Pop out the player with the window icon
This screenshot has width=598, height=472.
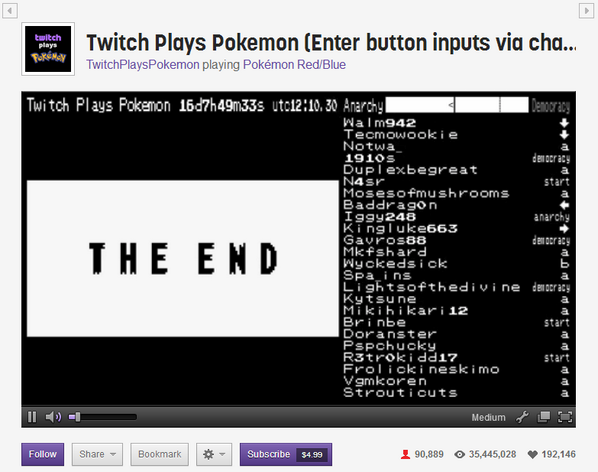pyautogui.click(x=543, y=417)
